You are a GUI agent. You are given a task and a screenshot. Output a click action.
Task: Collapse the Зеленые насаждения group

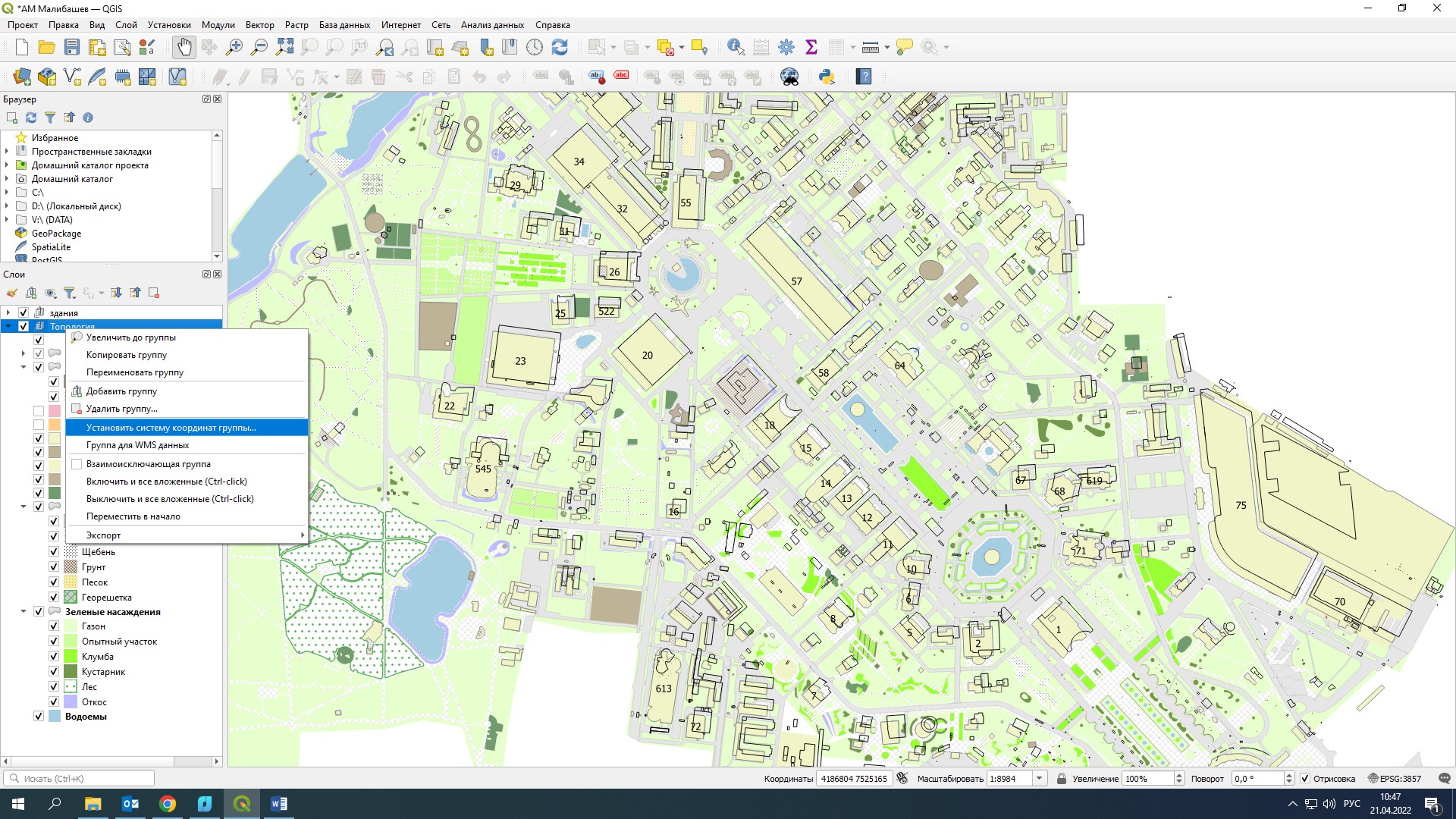pyautogui.click(x=24, y=612)
